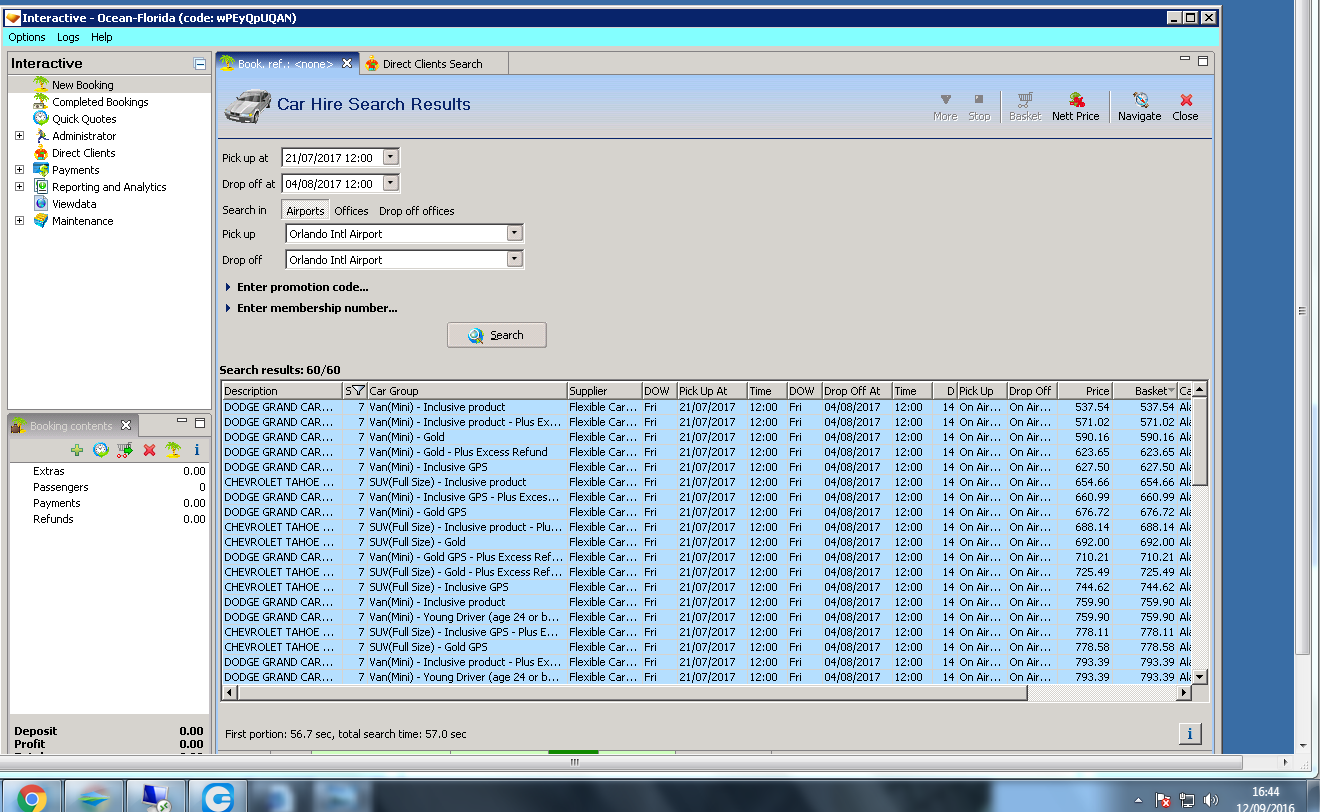Minimize the editor area pane
This screenshot has height=812, width=1320.
pos(1185,60)
